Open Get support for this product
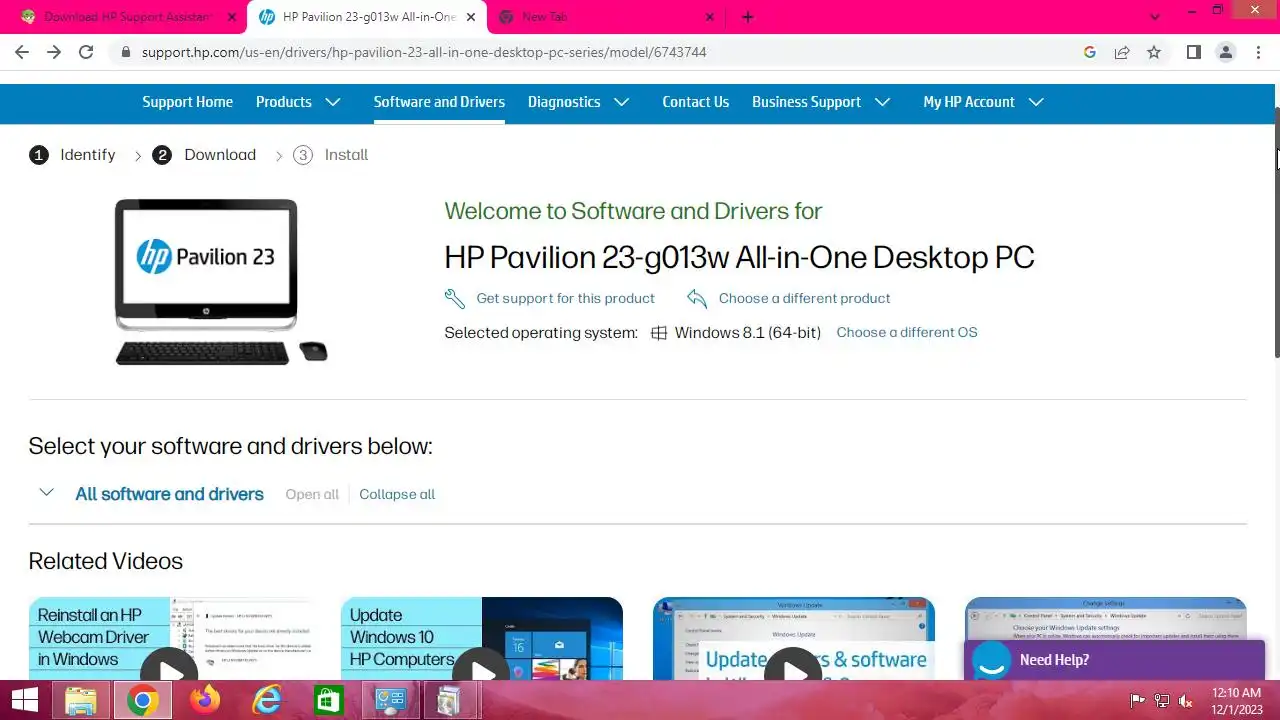 point(565,298)
